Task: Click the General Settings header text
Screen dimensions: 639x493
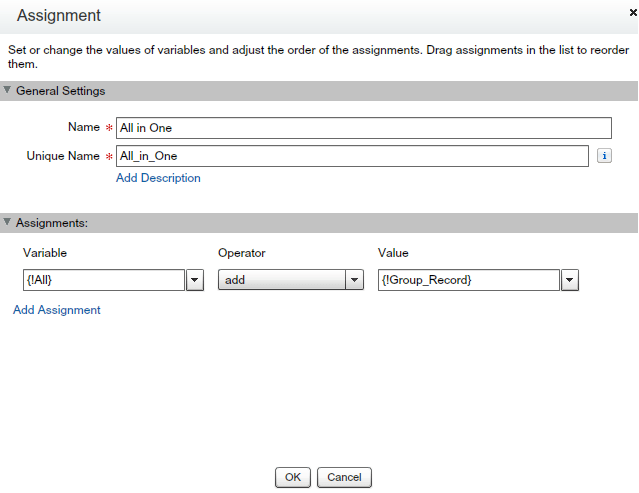Action: point(61,91)
